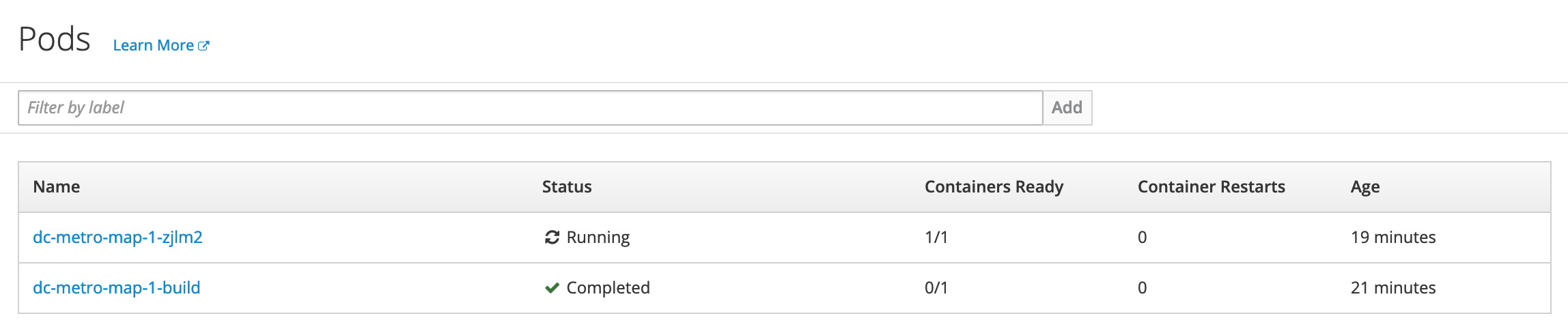Click the Running status refresh icon
1568x329 pixels.
[552, 238]
